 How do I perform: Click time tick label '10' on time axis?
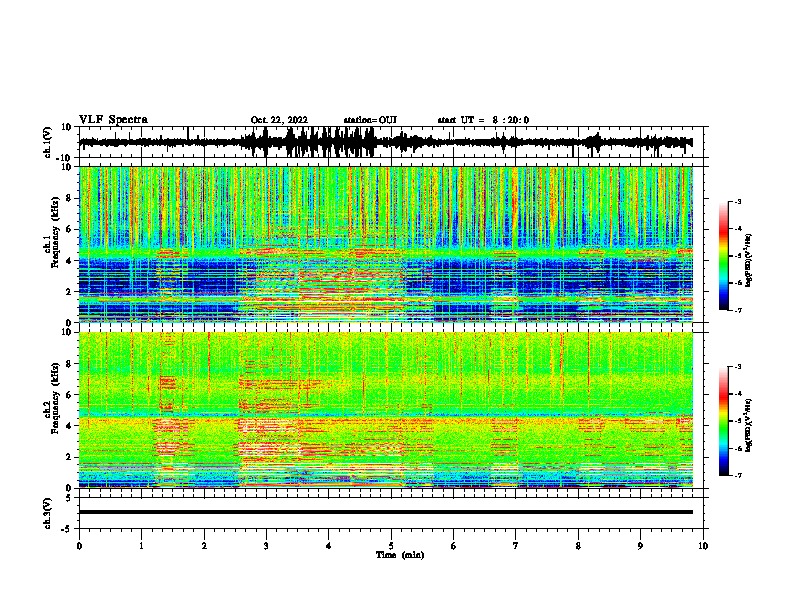(703, 546)
